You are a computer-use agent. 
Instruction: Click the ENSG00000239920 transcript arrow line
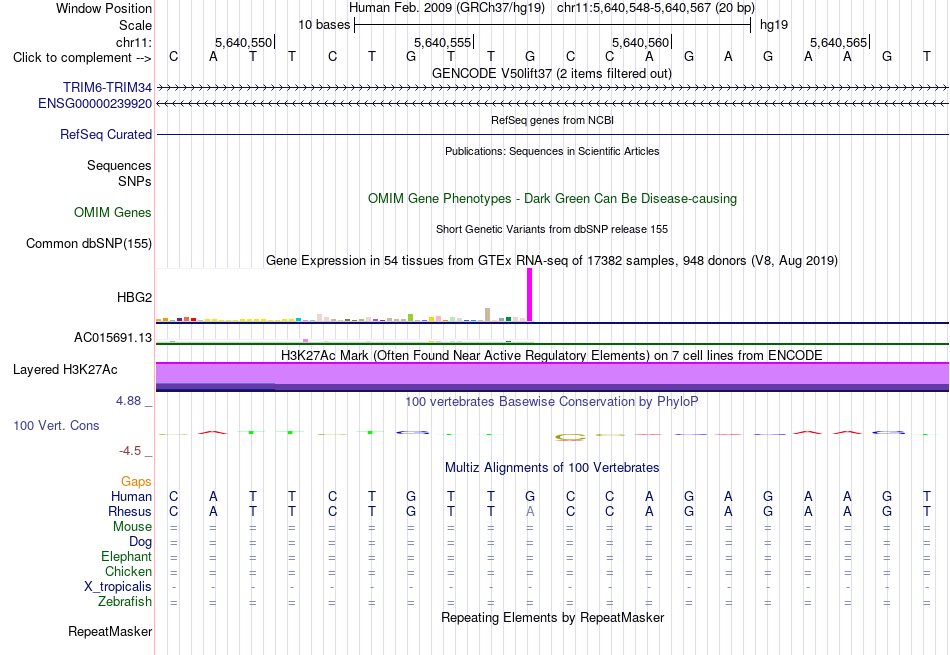552,104
